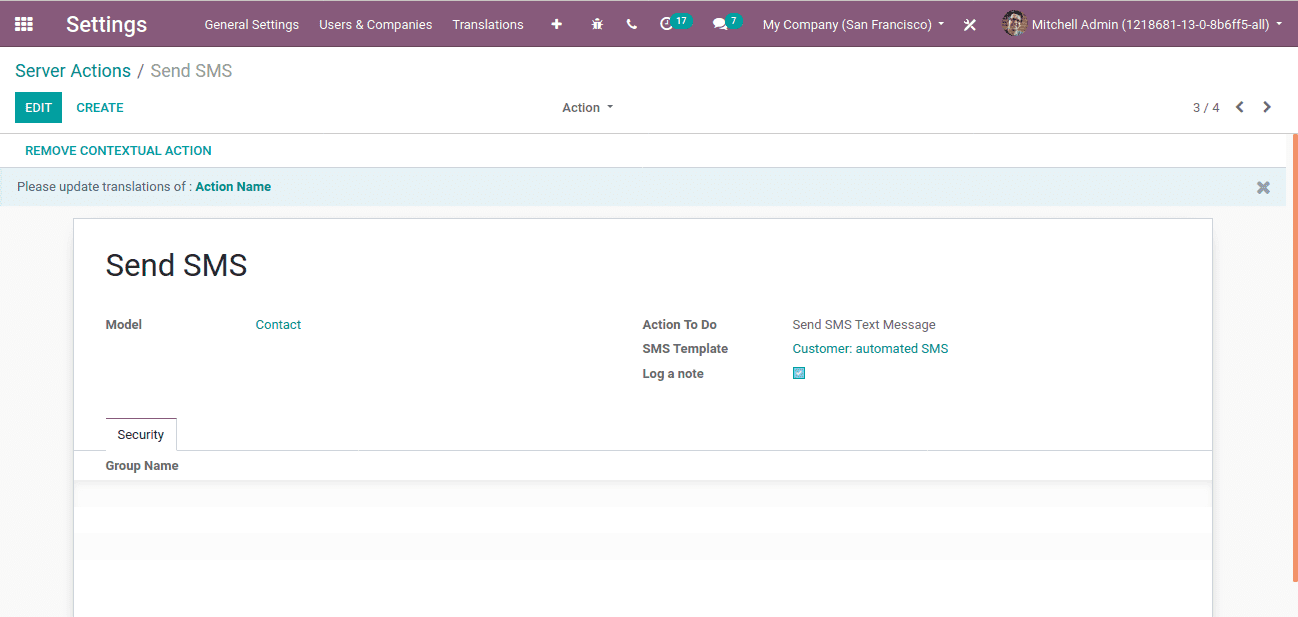Open the Action dropdown menu
Image resolution: width=1298 pixels, height=617 pixels.
587,107
